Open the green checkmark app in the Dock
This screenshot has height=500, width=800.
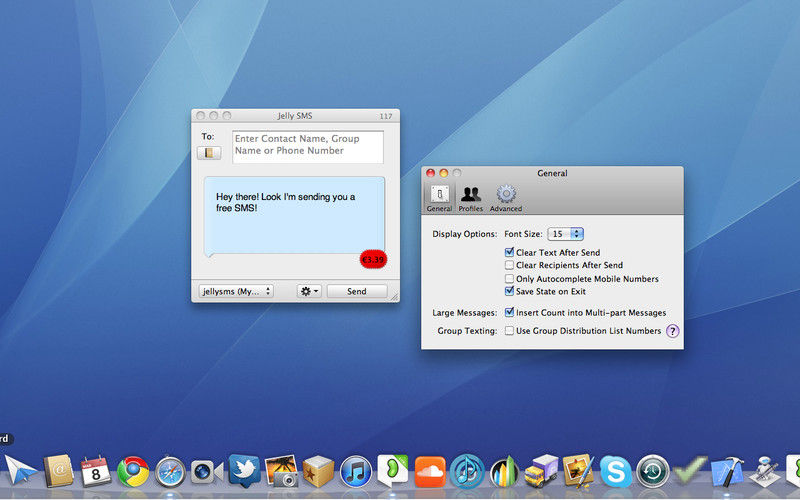[690, 471]
